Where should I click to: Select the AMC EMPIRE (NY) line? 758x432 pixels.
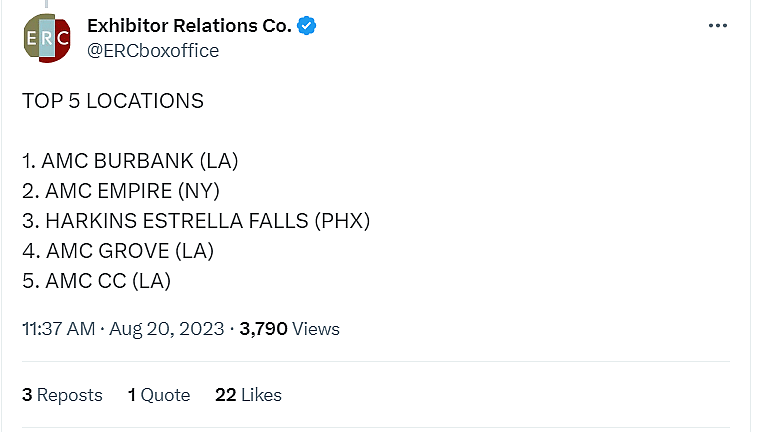120,191
